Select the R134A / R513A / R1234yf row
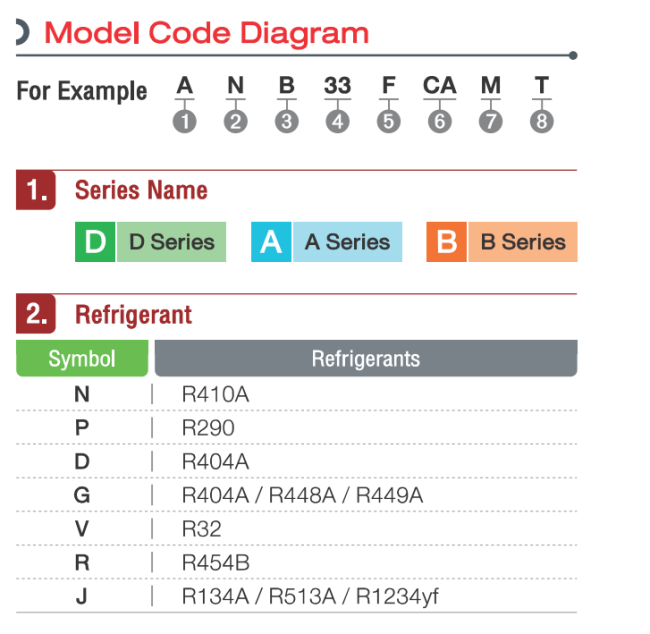Viewport: 650px width, 634px height. pos(309,597)
